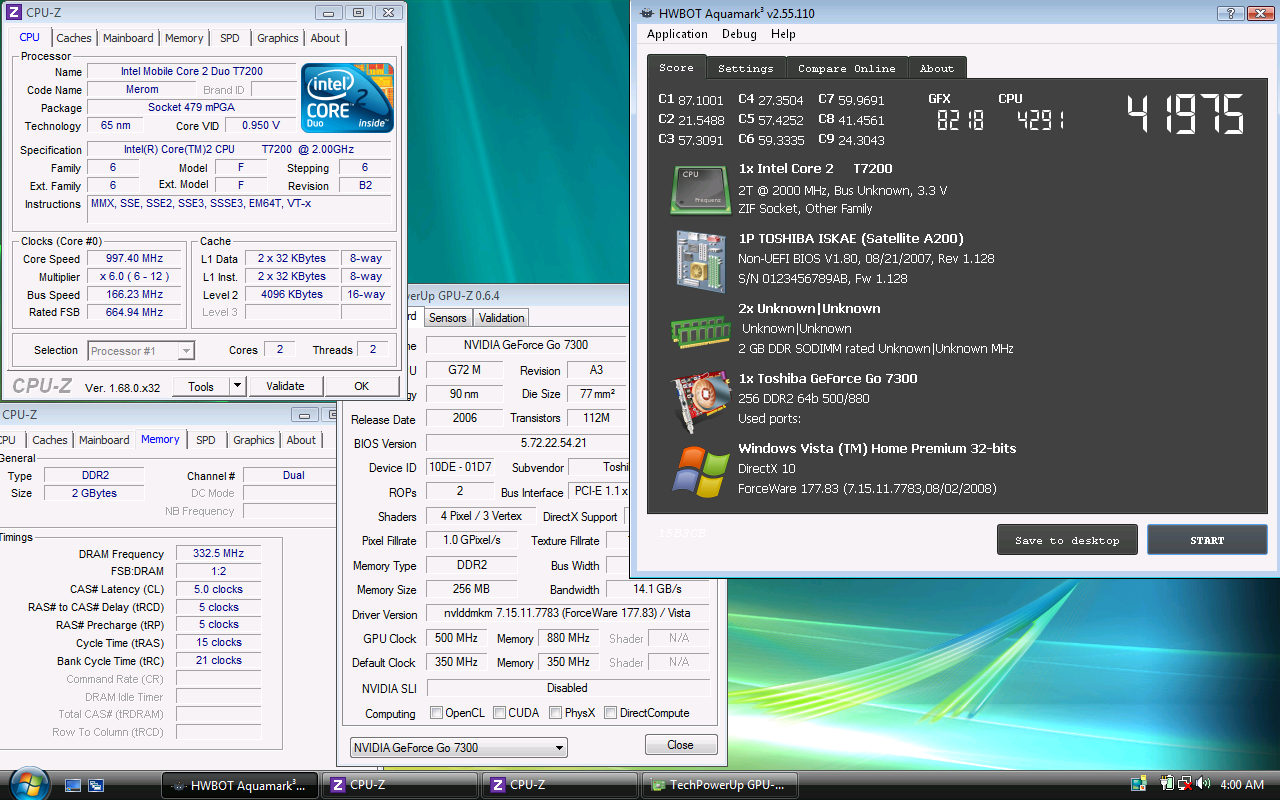This screenshot has width=1280, height=800.
Task: Click the Validate button in CPU-Z
Action: pyautogui.click(x=285, y=386)
